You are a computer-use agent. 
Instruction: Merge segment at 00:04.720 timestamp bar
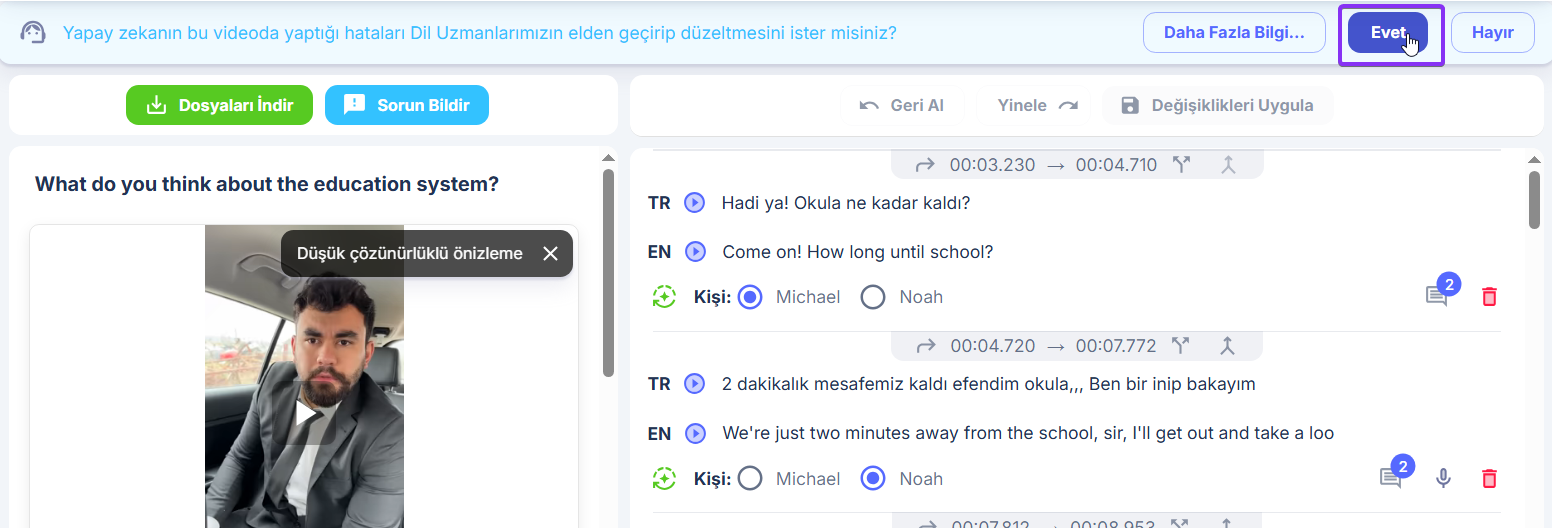[1228, 346]
